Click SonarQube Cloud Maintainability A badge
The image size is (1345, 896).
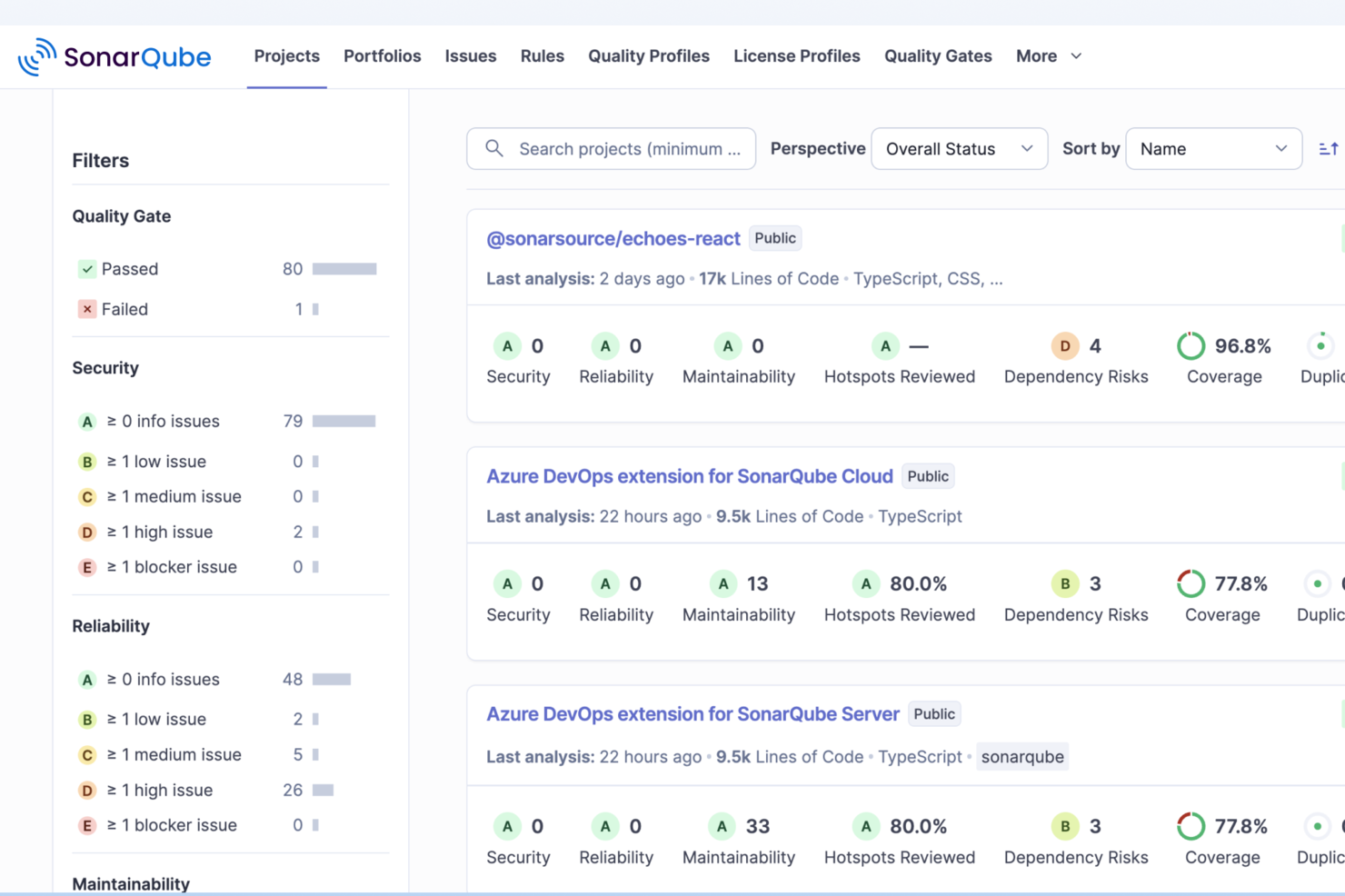tap(723, 583)
